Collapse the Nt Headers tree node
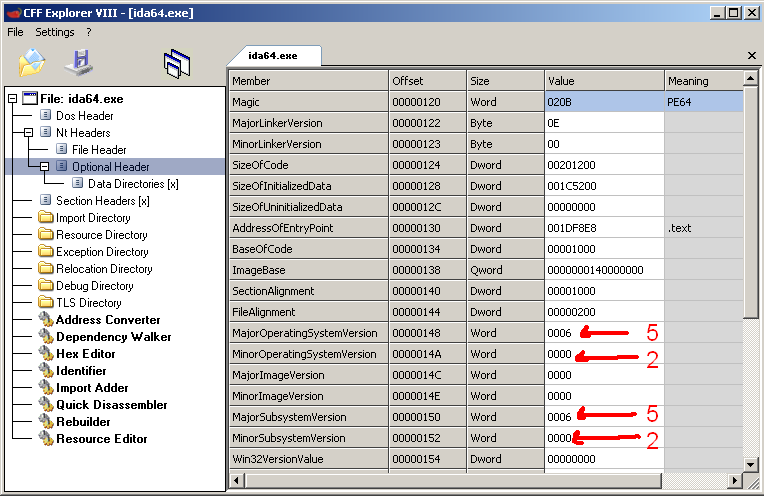This screenshot has width=764, height=496. click(x=28, y=133)
